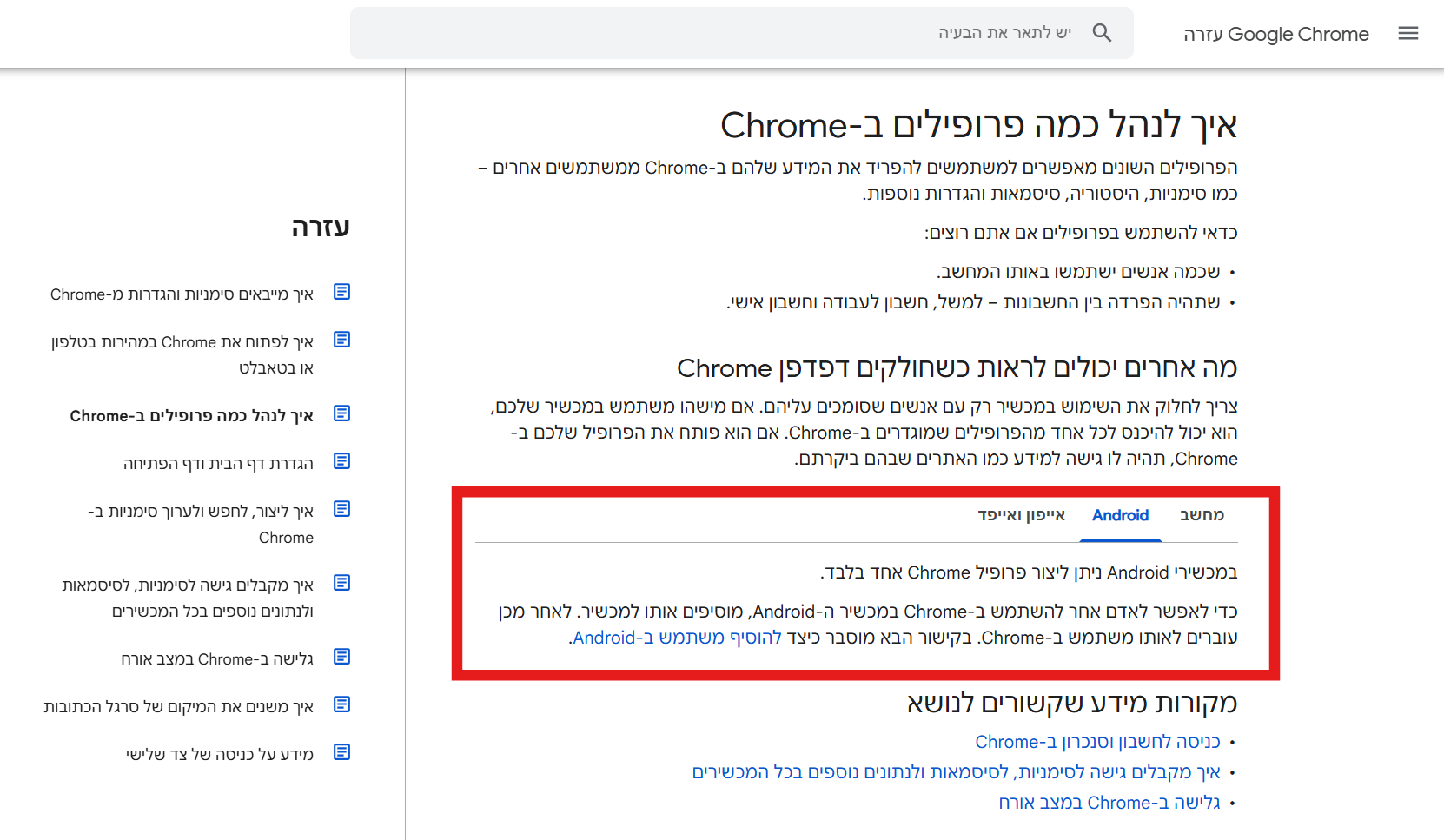This screenshot has width=1444, height=840.
Task: Switch to the מחשב tab
Action: point(1202,515)
